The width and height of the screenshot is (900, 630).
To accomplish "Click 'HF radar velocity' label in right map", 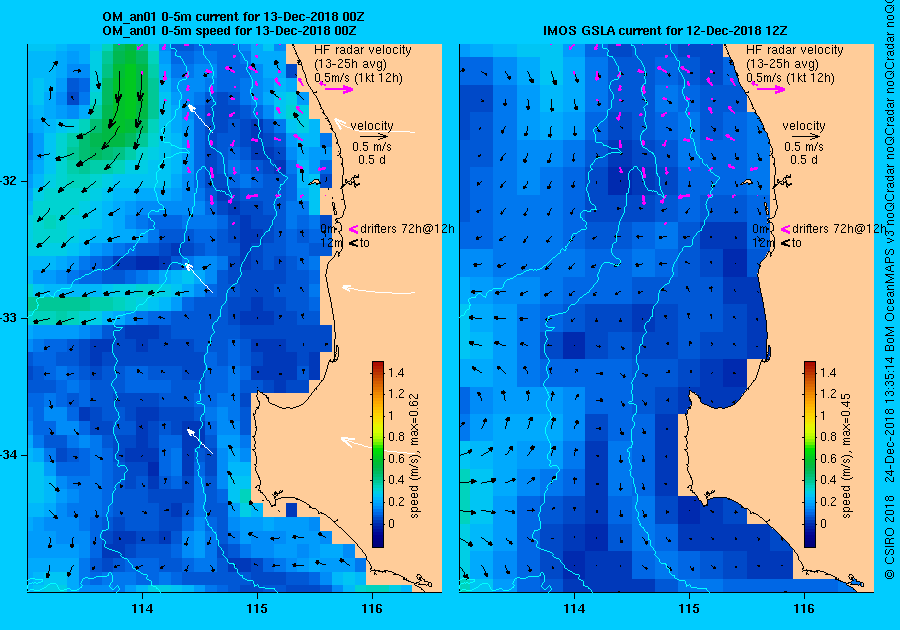I will pyautogui.click(x=795, y=50).
